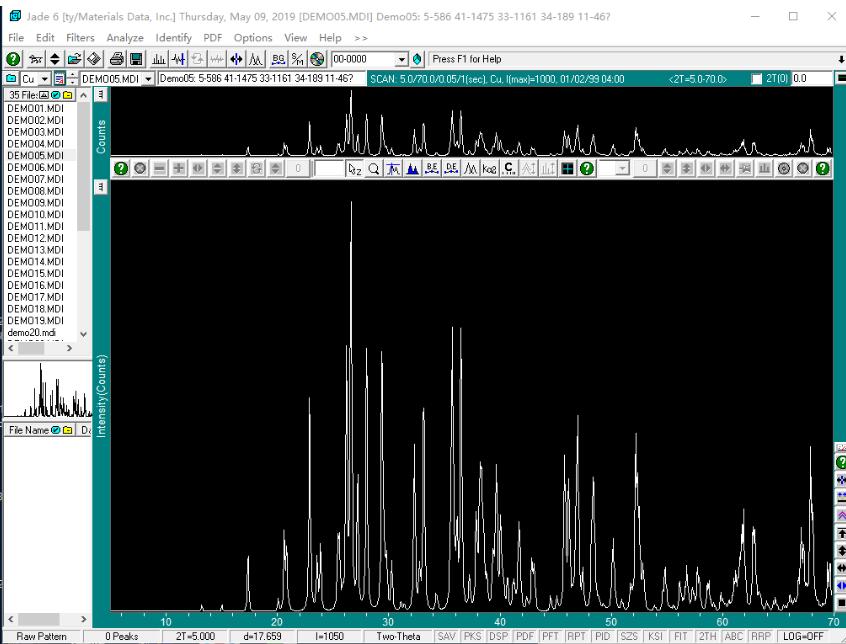The image size is (846, 644).
Task: Click the up chevron above the file list
Action: (x=84, y=95)
